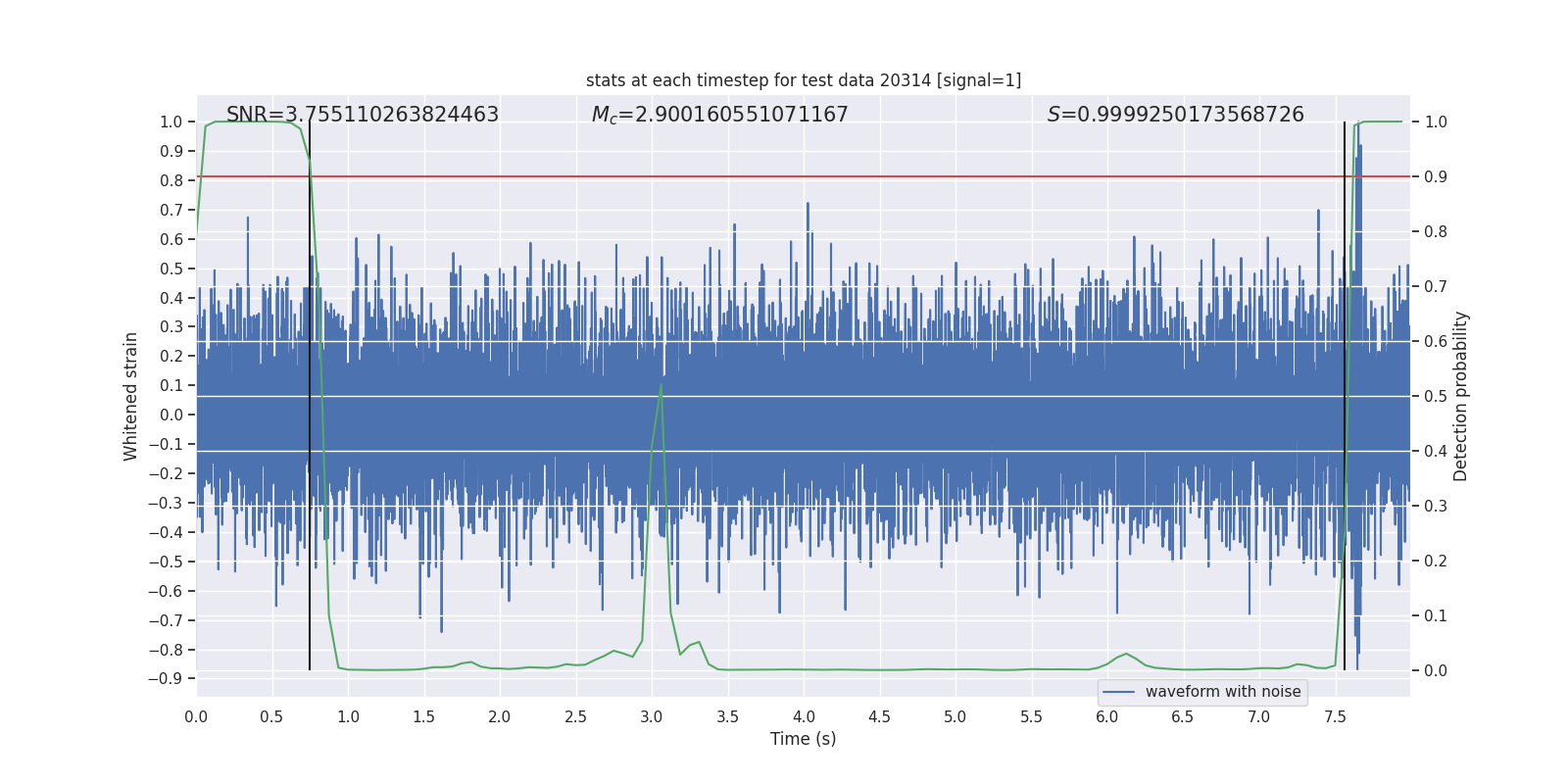
Task: Click the green curve peak near 3.0 seconds
Action: click(661, 386)
